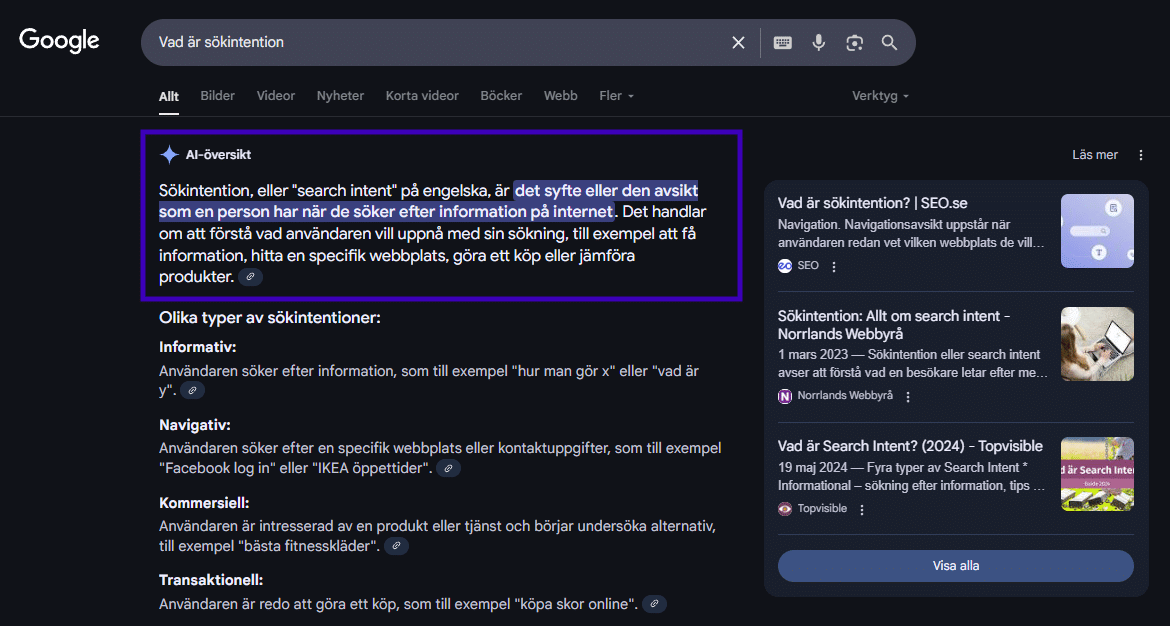1170x626 pixels.
Task: Open three-dot menu beside SEO source
Action: tap(834, 267)
